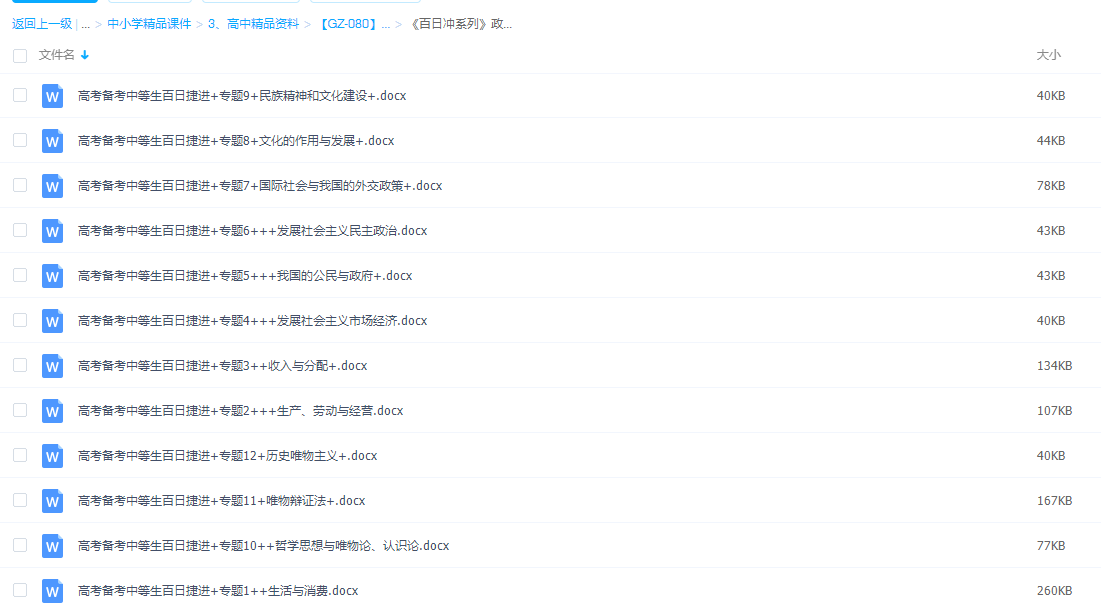Check the box for 专题2 生产、劳动与经营

point(19,411)
